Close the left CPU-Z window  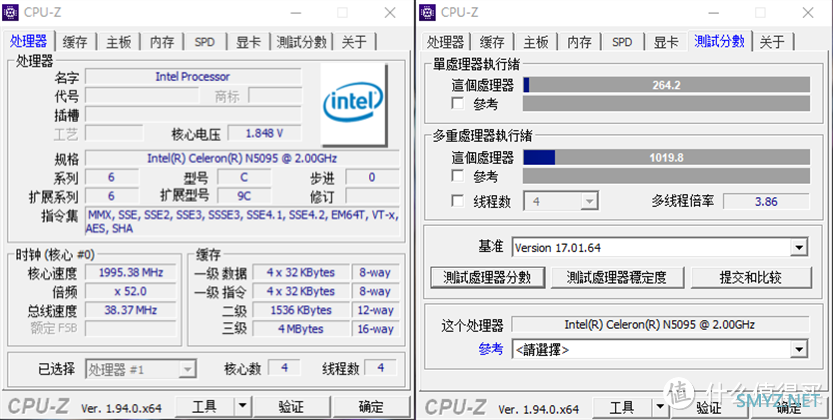[x=390, y=12]
